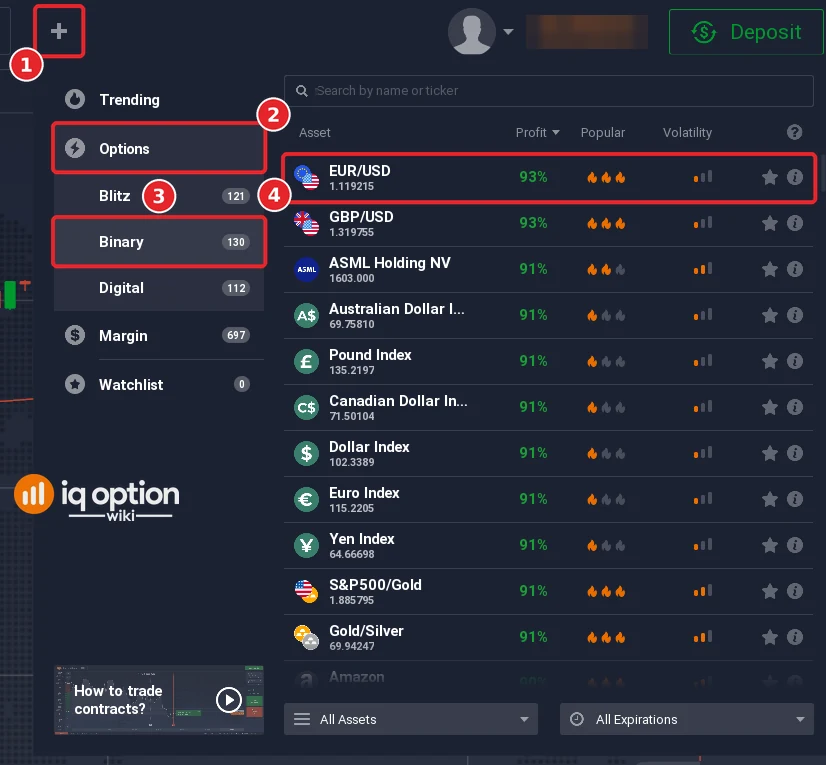The height and width of the screenshot is (765, 826).
Task: Select Canadian Dollar Index asset
Action: tap(548, 408)
